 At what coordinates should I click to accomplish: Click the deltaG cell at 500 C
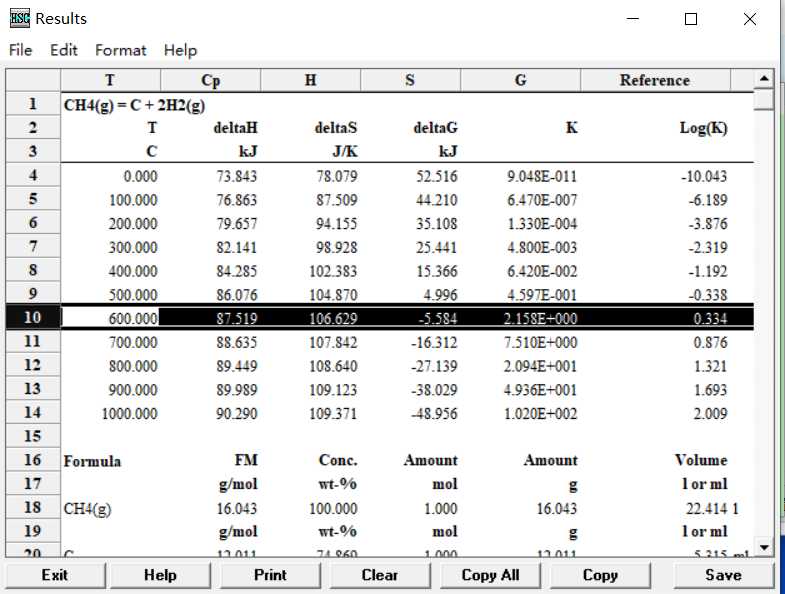[x=410, y=294]
